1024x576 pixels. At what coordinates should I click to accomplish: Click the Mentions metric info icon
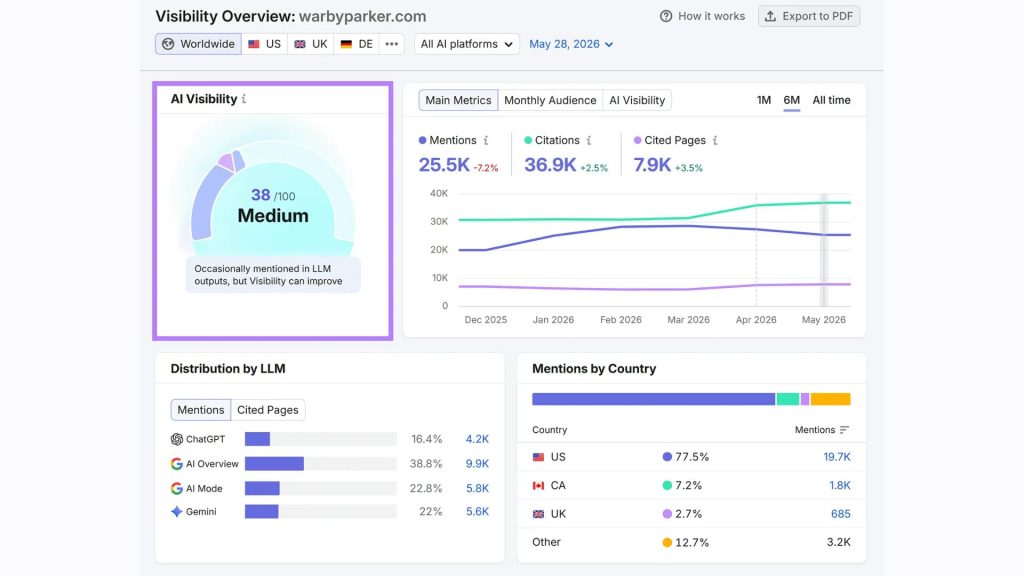(x=486, y=140)
